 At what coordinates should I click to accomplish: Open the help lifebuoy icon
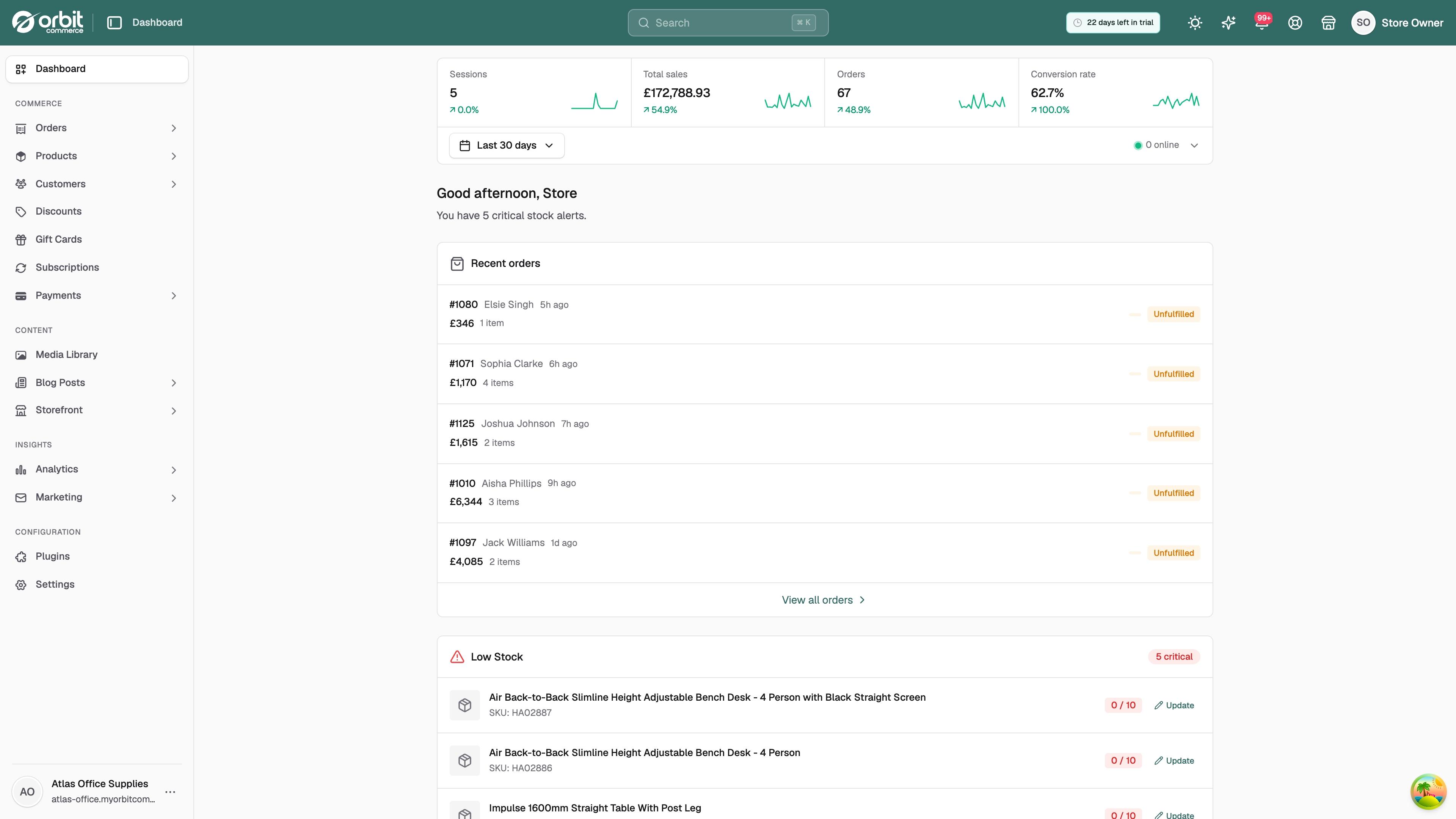pos(1295,23)
